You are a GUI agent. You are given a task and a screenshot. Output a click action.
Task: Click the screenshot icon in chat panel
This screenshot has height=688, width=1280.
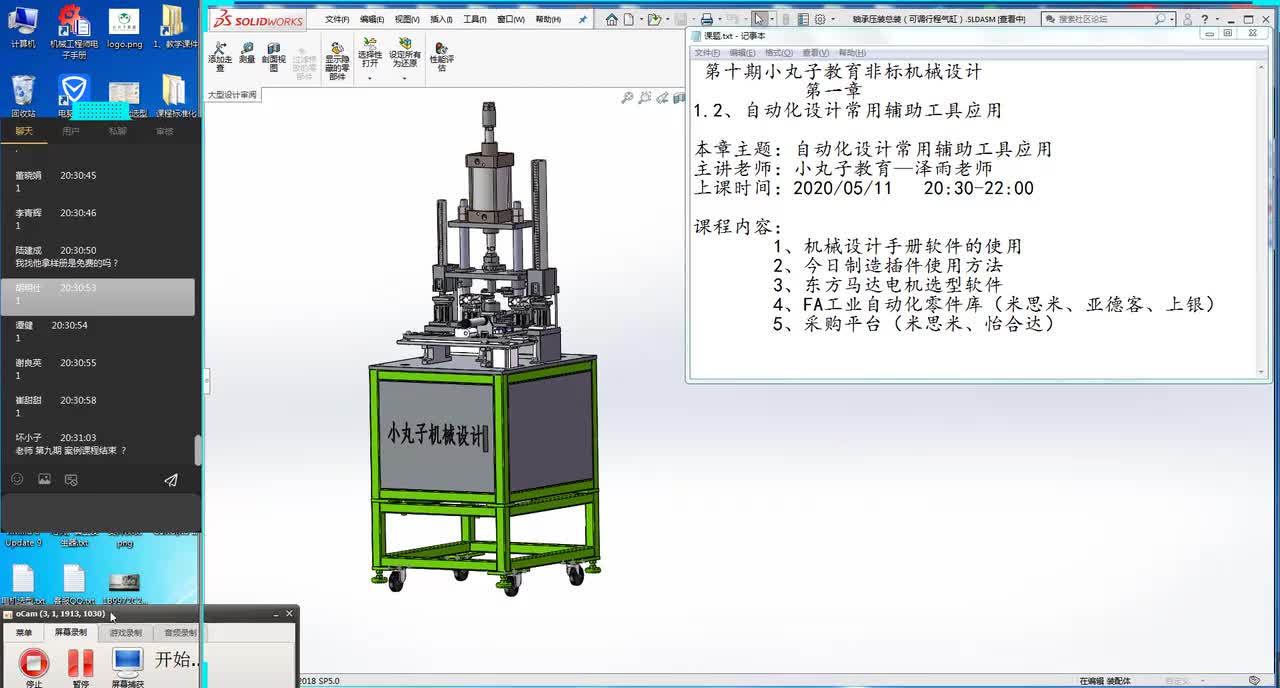(x=71, y=479)
